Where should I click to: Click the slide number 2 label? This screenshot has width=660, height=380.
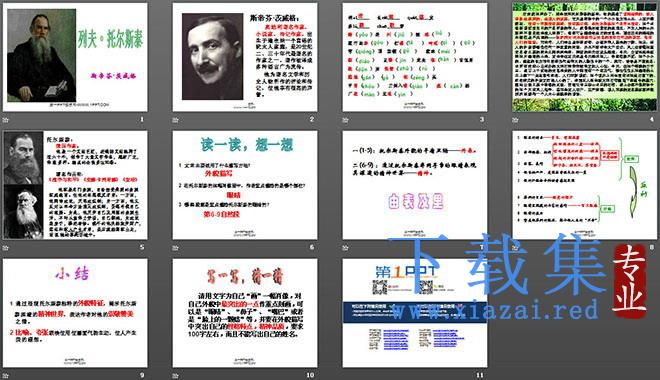pos(312,120)
